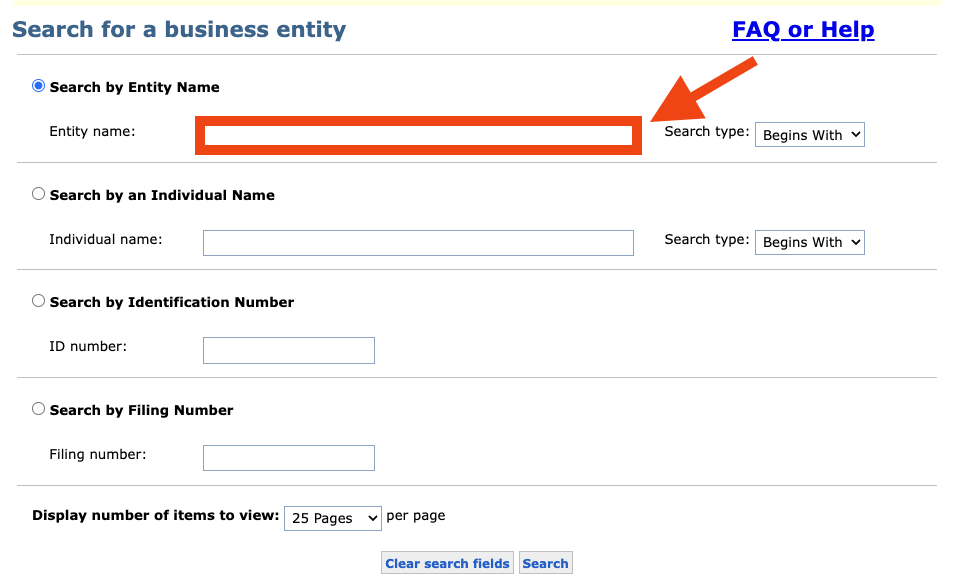Click the 'Search by Identification Number' label text
Viewport: 956px width, 587px height.
[x=172, y=302]
